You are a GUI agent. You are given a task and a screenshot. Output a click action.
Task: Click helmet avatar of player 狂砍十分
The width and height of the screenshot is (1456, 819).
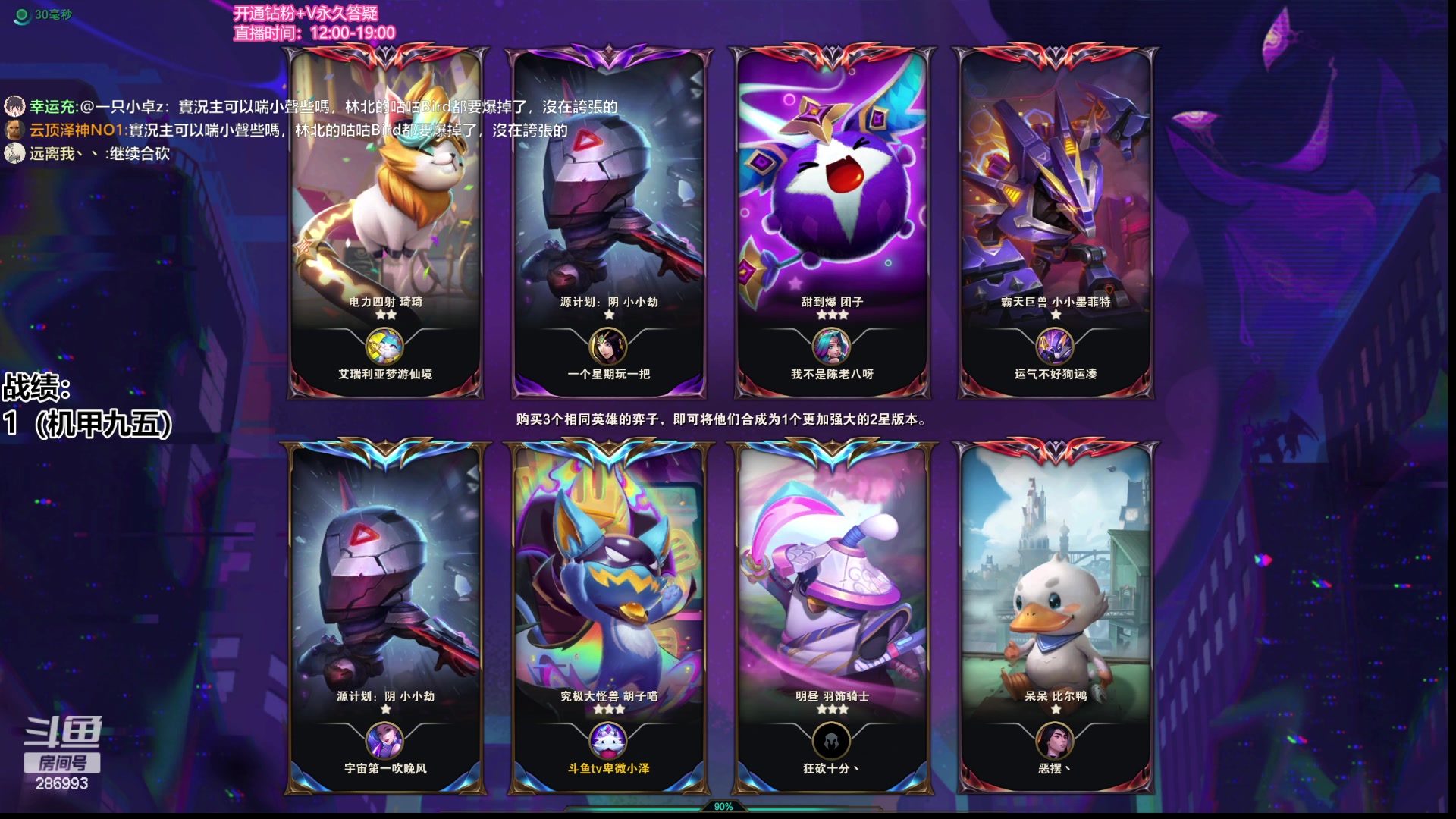pos(831,741)
